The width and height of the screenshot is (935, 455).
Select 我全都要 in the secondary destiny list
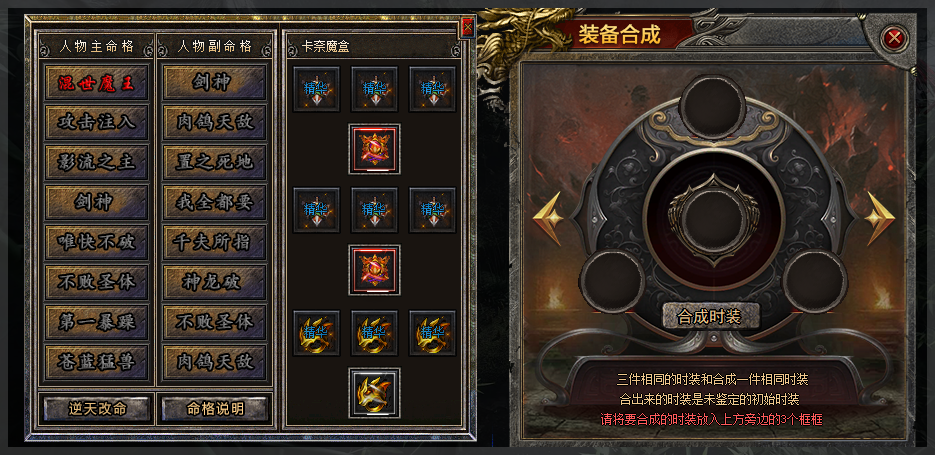(215, 202)
